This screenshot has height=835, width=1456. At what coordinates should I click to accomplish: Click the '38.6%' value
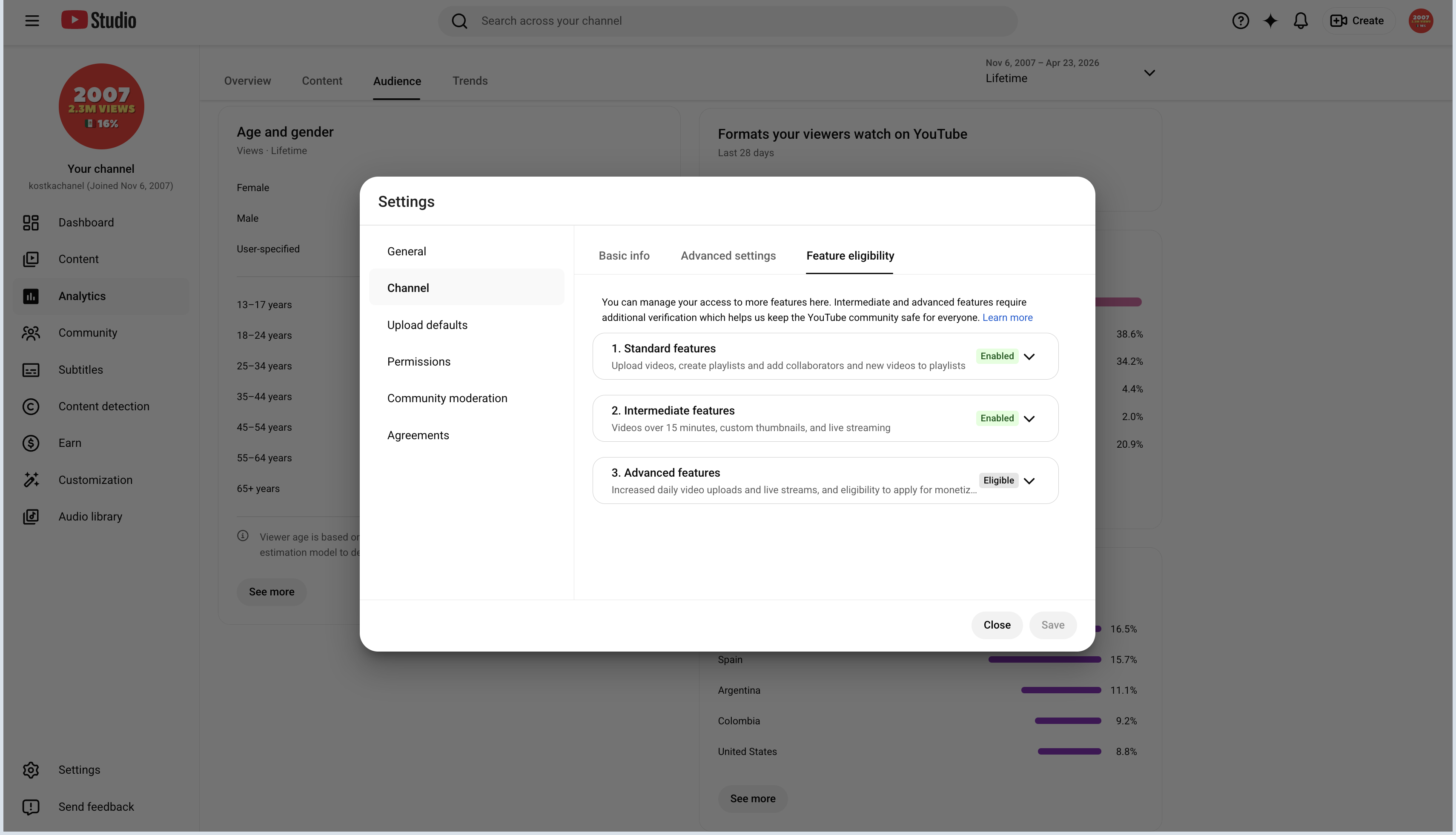point(1129,334)
